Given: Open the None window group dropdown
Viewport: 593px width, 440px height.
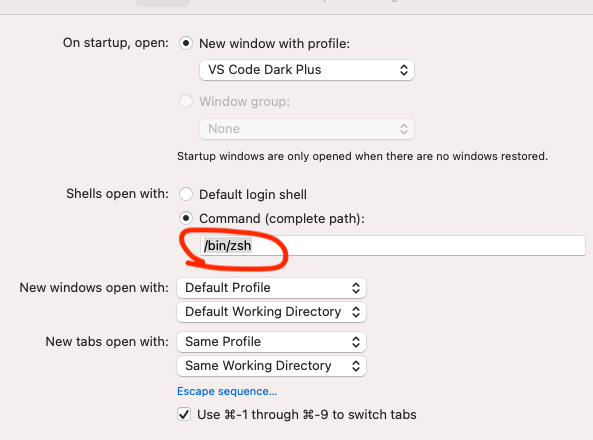Looking at the screenshot, I should [307, 129].
